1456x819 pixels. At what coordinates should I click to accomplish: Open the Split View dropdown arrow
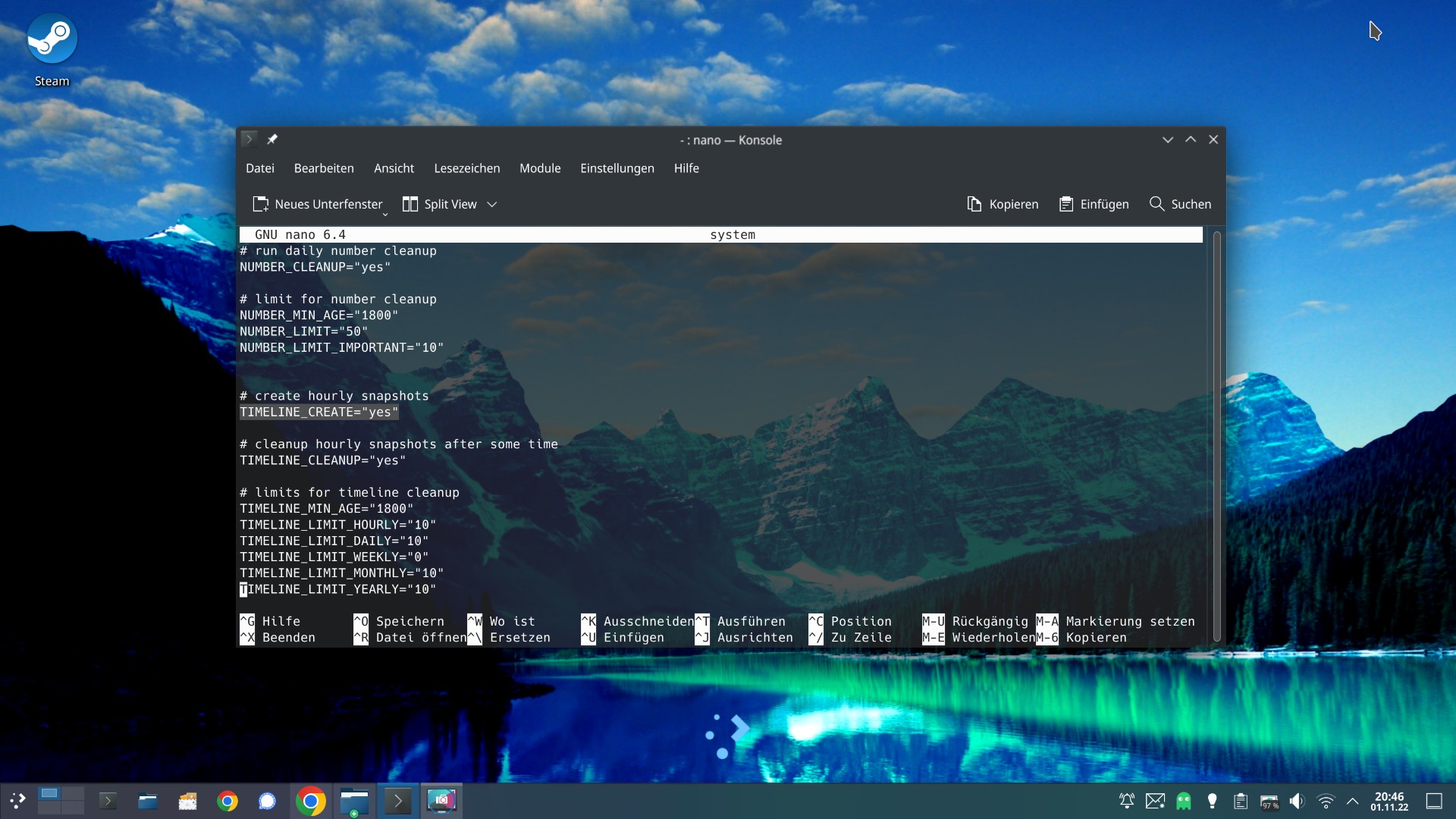(x=492, y=204)
